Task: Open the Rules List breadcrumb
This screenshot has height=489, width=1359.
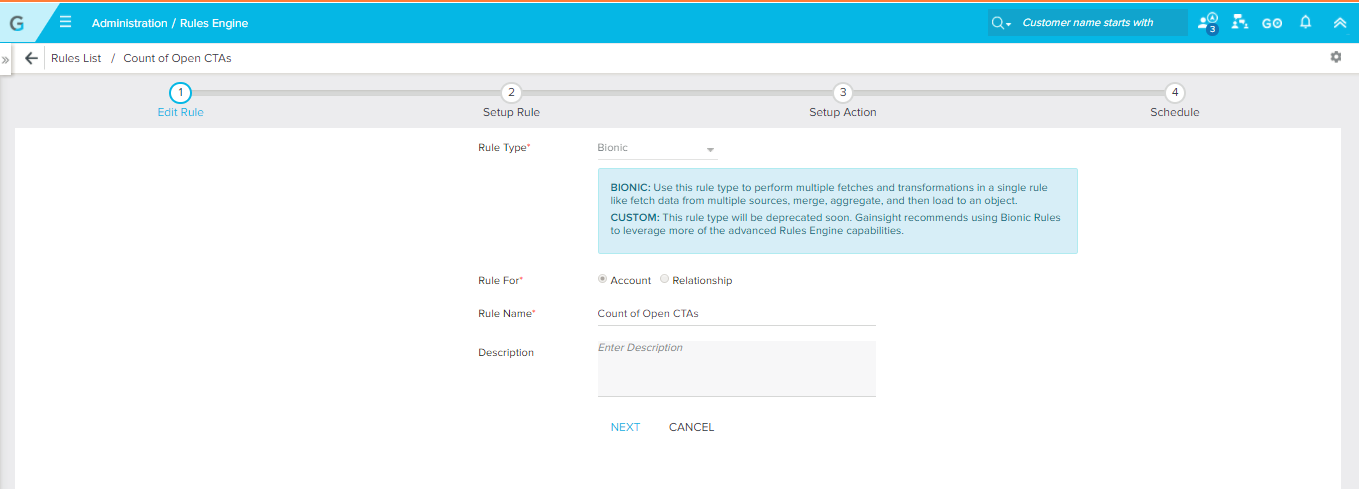Action: [76, 58]
